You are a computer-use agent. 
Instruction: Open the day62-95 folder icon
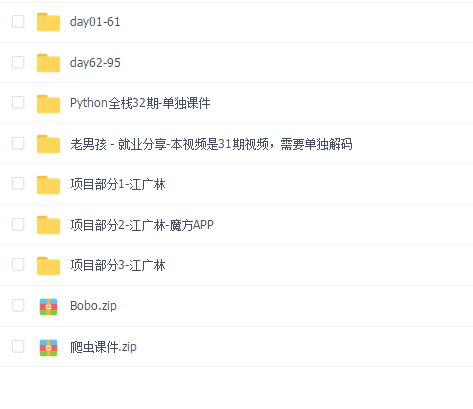(48, 63)
